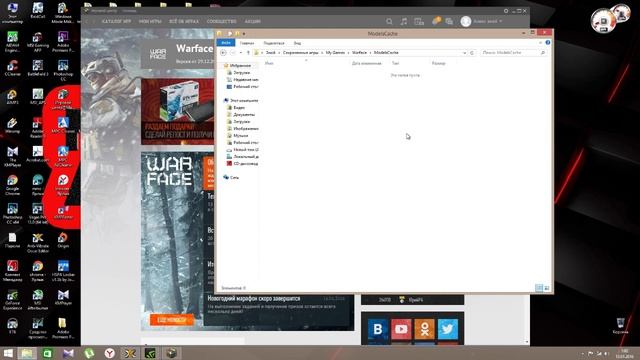Open Windows Start button
Viewport: 640px width, 360px height.
click(8, 353)
